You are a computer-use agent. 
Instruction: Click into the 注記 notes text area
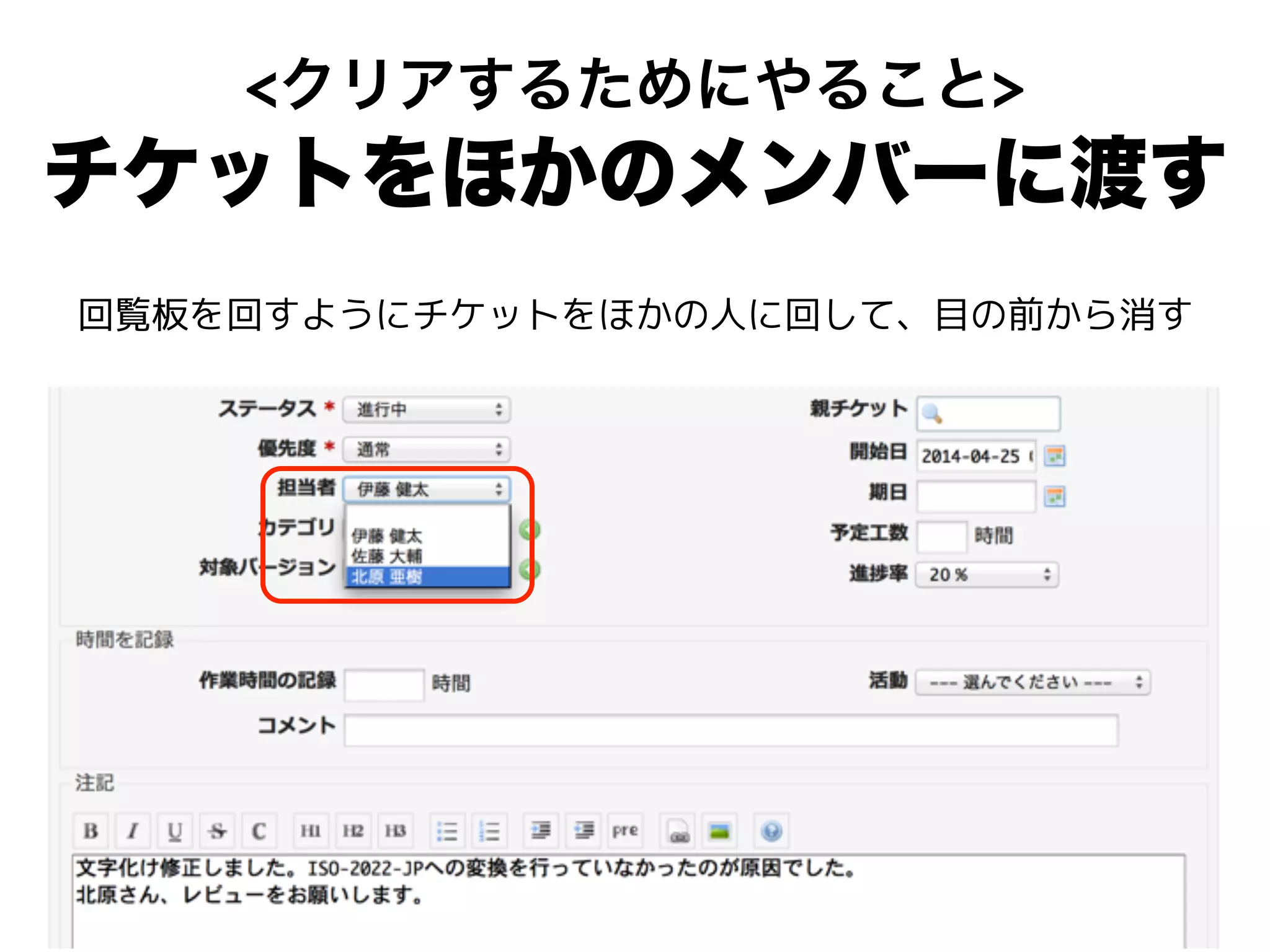pos(629,901)
